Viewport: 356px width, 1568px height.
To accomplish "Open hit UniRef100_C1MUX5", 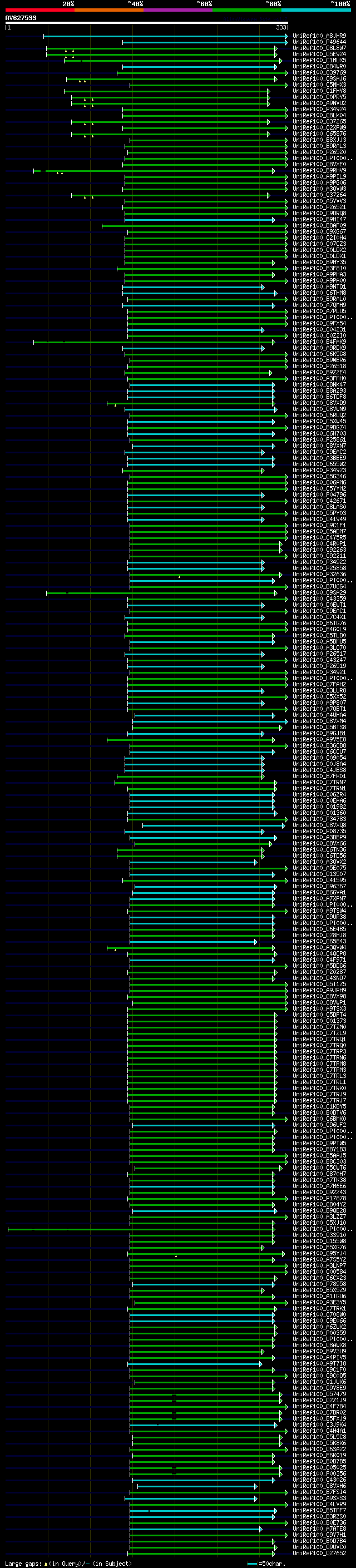I will pyautogui.click(x=319, y=60).
